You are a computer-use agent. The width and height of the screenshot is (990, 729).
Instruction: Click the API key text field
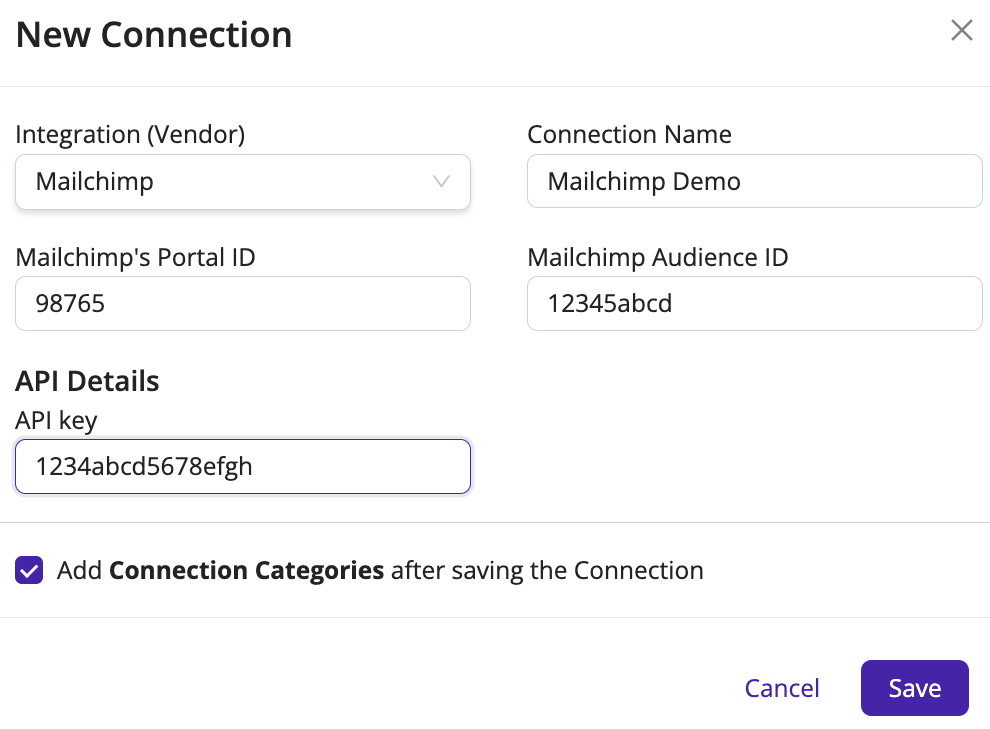(243, 466)
